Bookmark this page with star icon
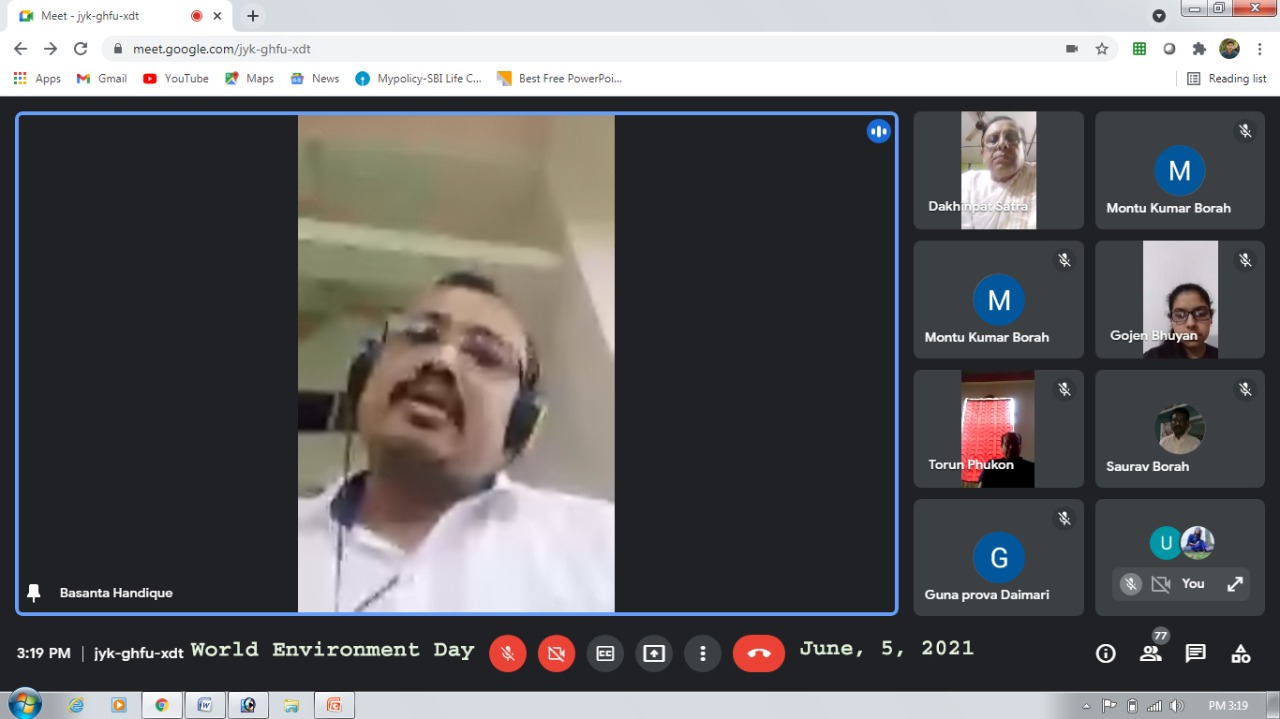Image resolution: width=1280 pixels, height=719 pixels. point(1102,48)
